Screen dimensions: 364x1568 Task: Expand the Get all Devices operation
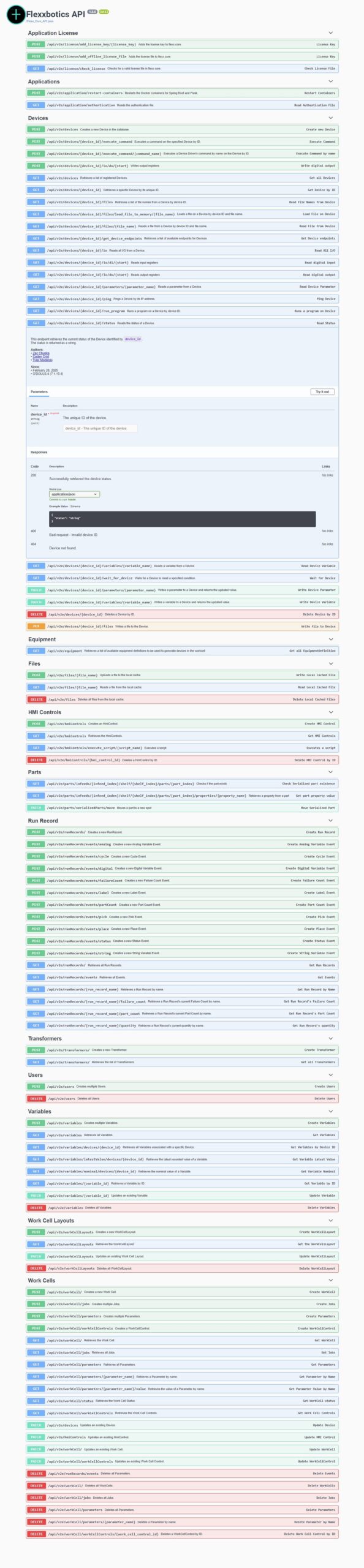182,178
